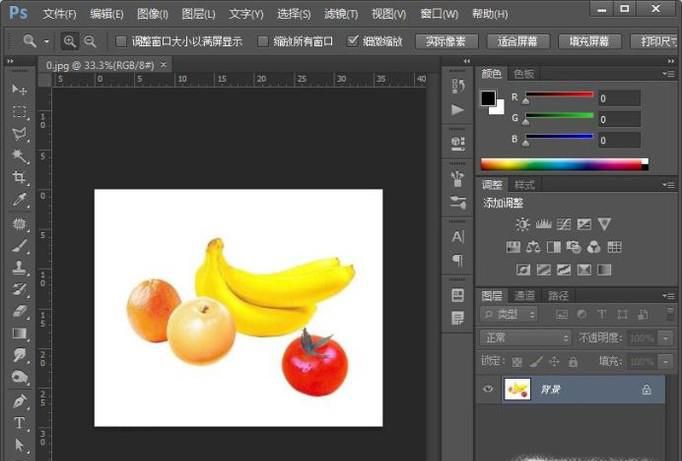Select the Eyedropper tool
The height and width of the screenshot is (461, 682).
pos(19,200)
